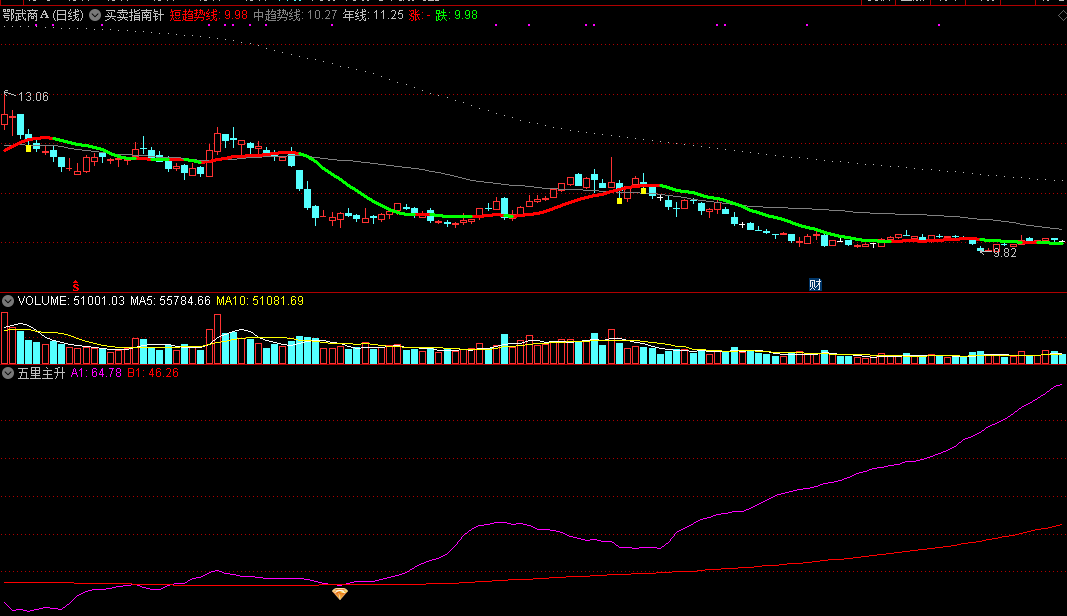Select the 买卖指南针 indicator name
This screenshot has width=1067, height=616.
coord(134,15)
